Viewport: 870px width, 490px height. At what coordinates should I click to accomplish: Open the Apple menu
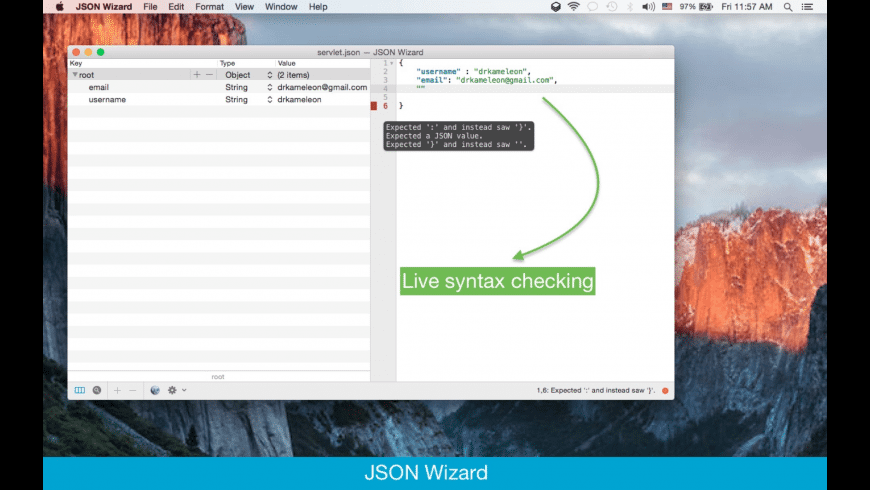59,7
